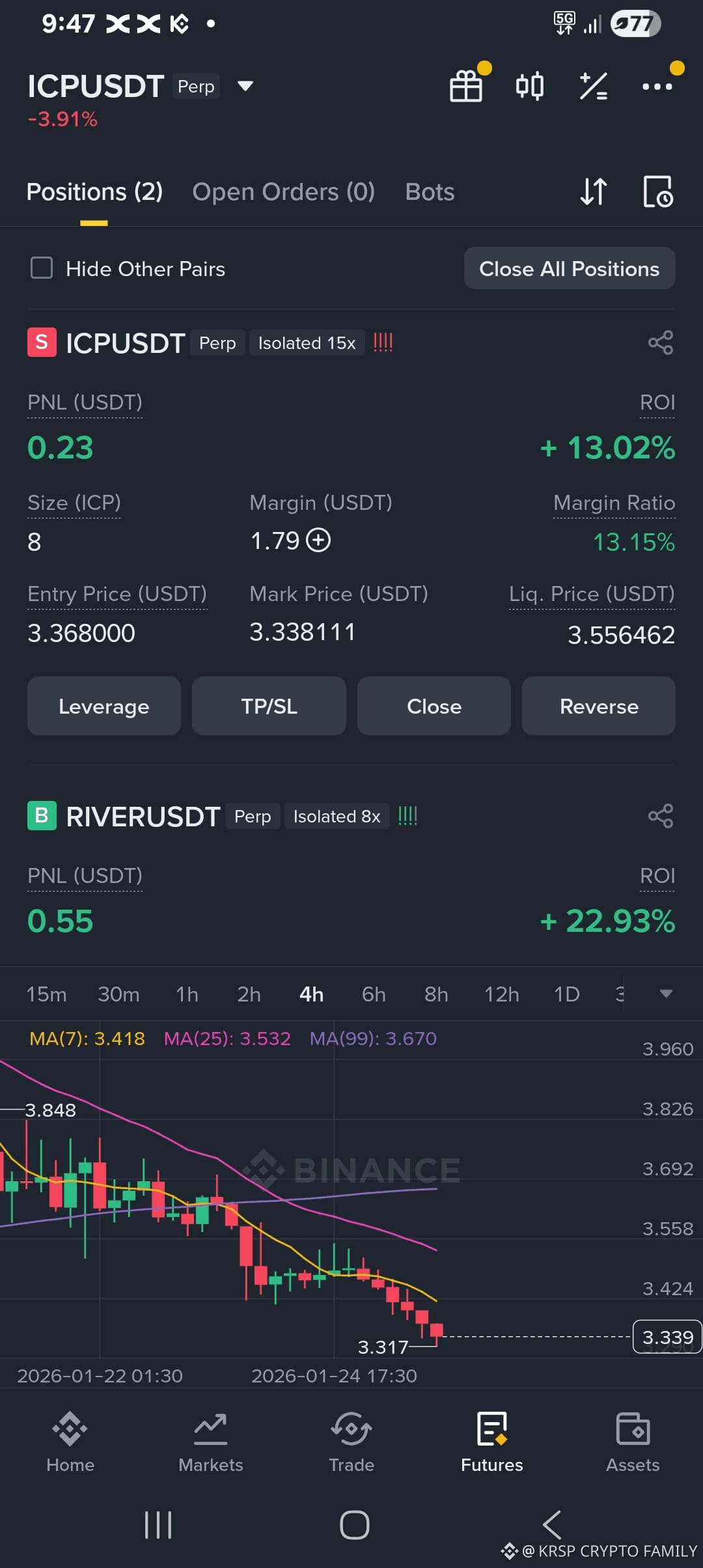
Task: Open candlestick chart icon in header
Action: click(x=530, y=85)
